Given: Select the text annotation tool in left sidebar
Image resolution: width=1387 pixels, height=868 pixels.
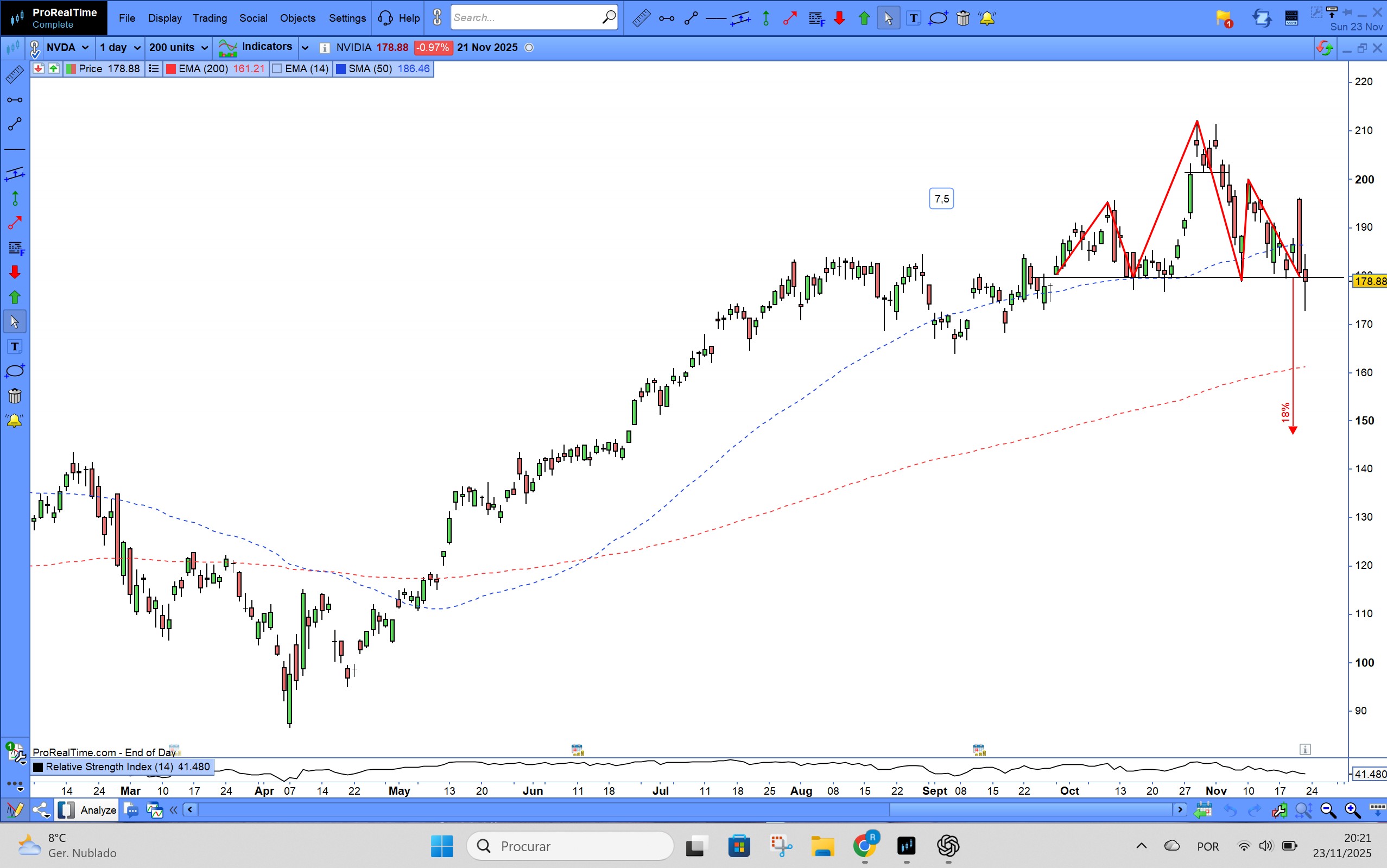Looking at the screenshot, I should (14, 347).
